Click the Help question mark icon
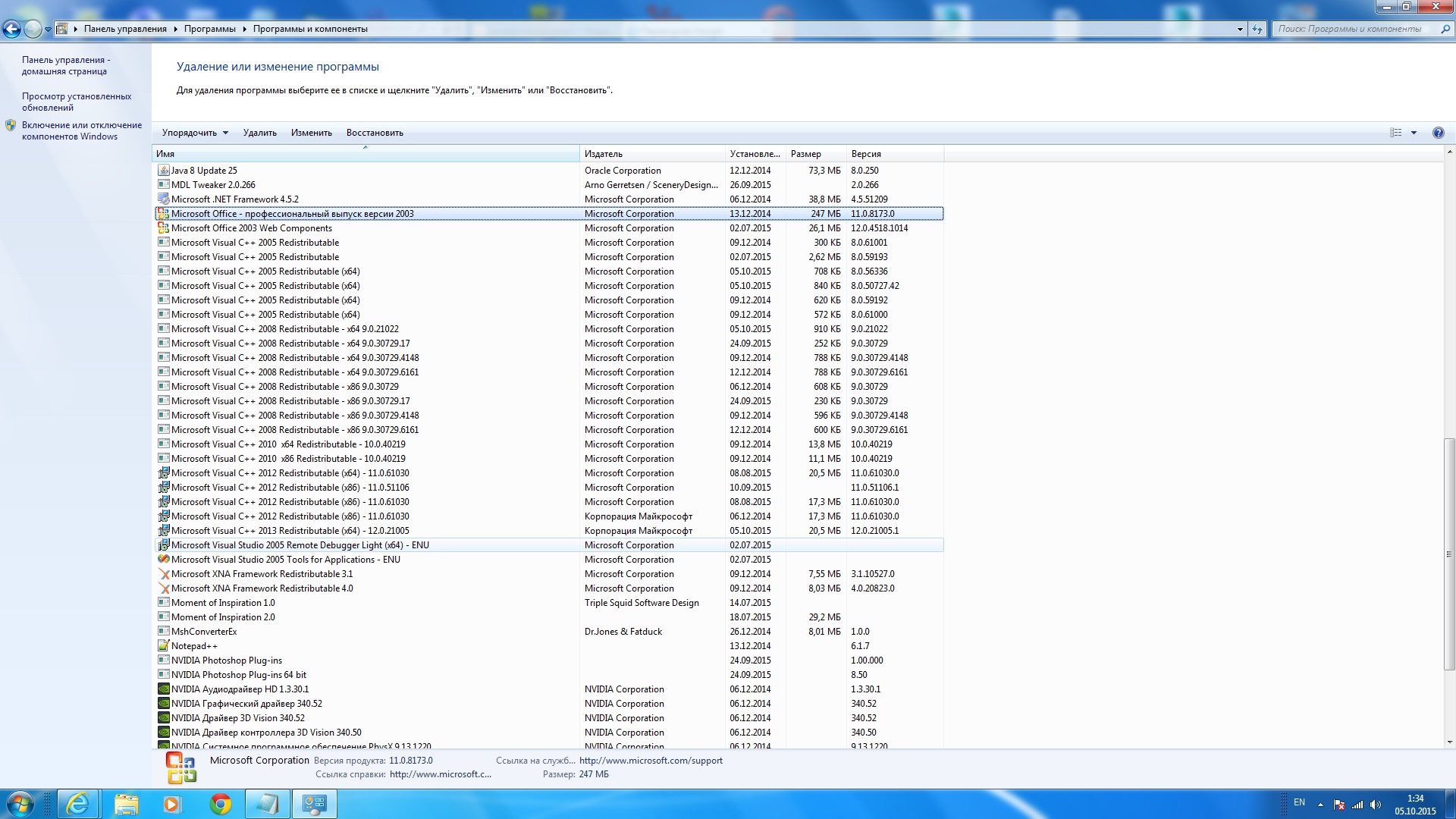The height and width of the screenshot is (819, 1456). (1438, 133)
